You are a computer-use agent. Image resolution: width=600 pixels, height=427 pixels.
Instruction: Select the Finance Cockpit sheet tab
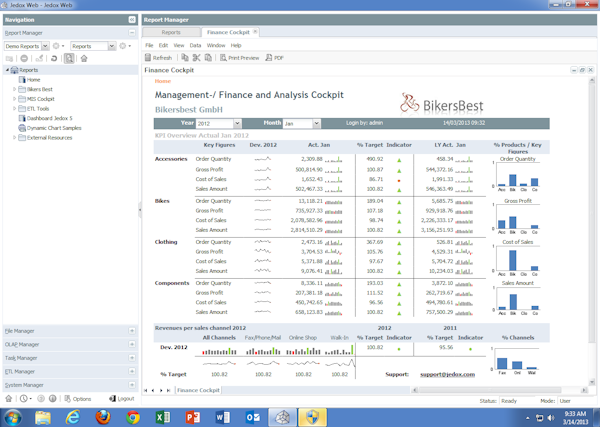tap(198, 390)
